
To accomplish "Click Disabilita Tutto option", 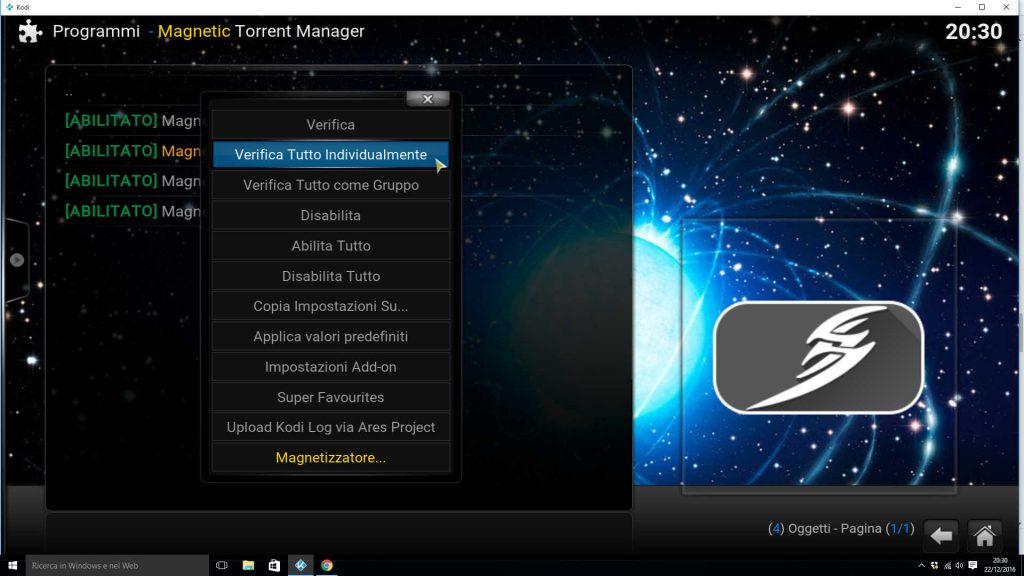I will (330, 276).
